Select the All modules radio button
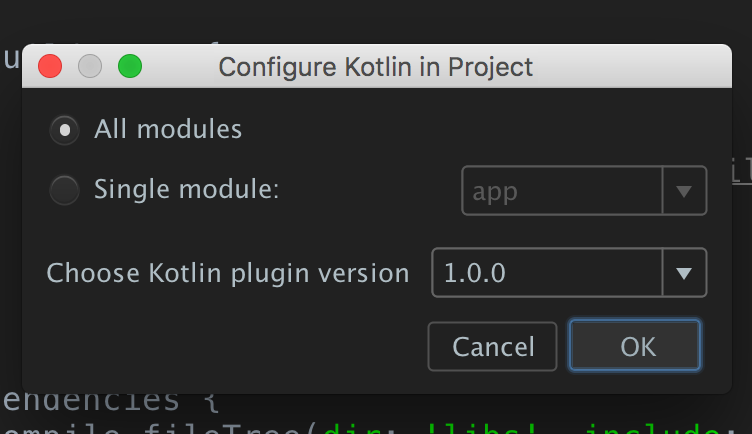Viewport: 752px width, 434px height. tap(65, 130)
